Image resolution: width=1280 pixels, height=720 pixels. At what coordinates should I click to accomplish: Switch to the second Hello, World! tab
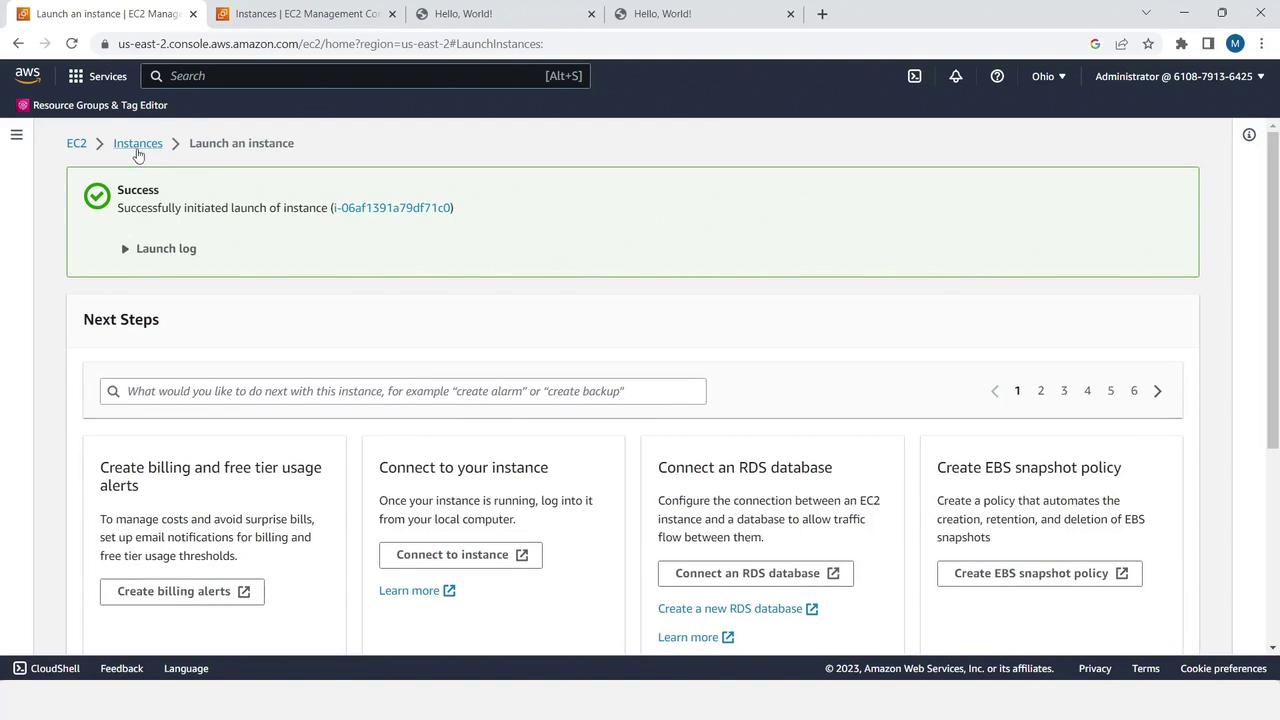(703, 14)
